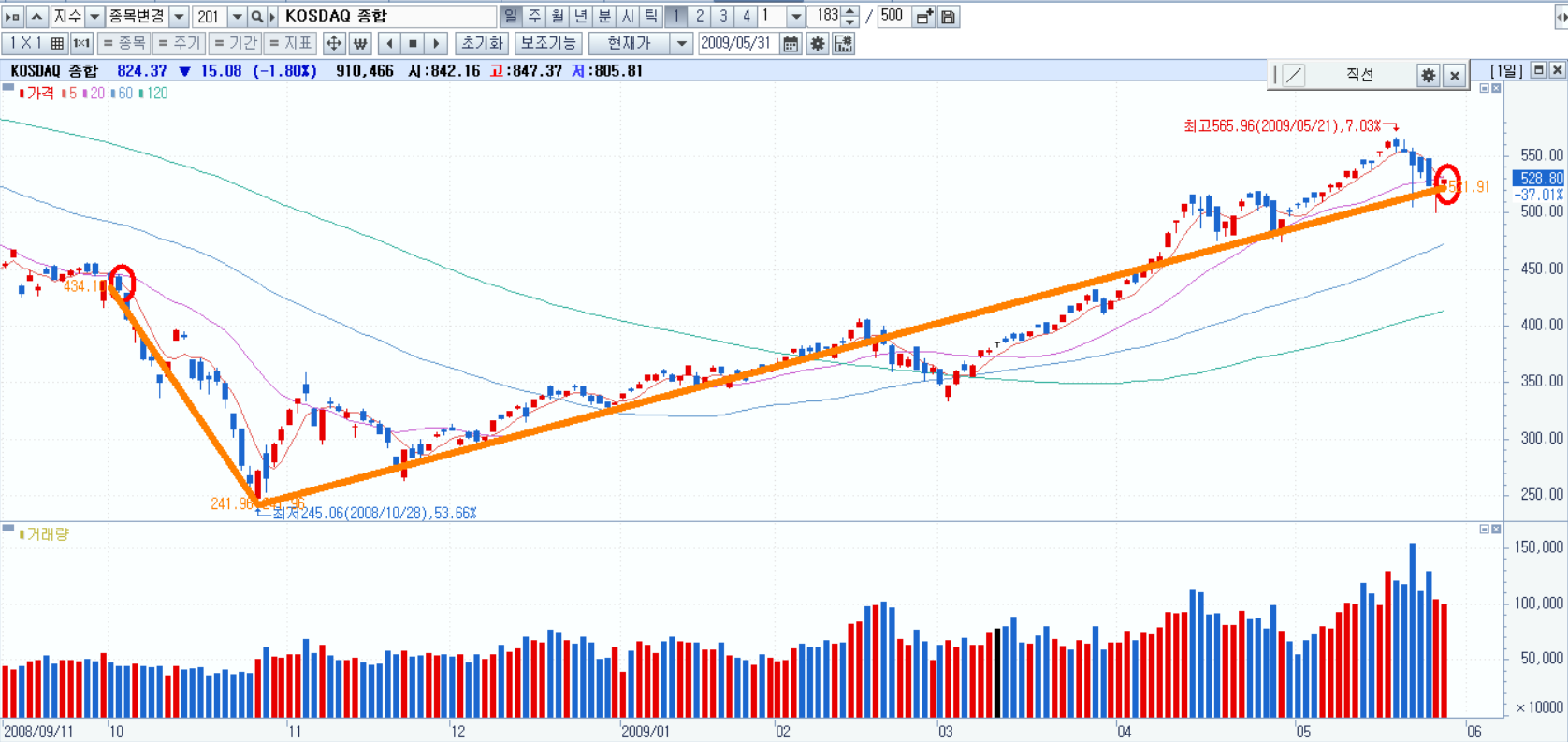The image size is (1568, 742).
Task: Increase the 183 bar count stepper
Action: [849, 11]
